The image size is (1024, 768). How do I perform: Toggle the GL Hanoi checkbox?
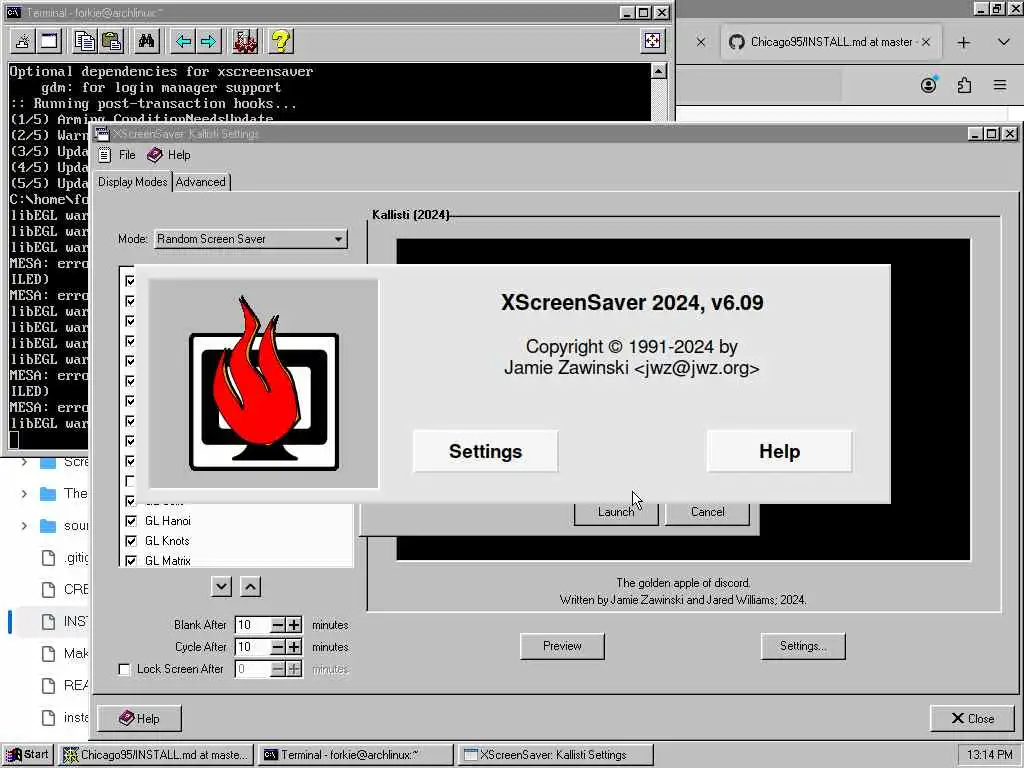131,521
